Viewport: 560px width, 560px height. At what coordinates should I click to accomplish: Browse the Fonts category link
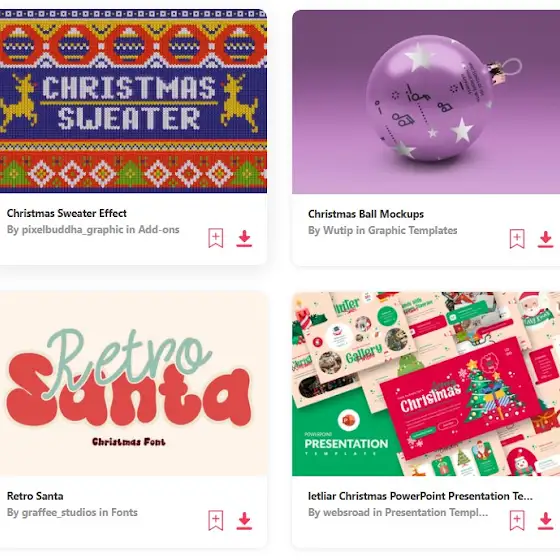tap(124, 512)
